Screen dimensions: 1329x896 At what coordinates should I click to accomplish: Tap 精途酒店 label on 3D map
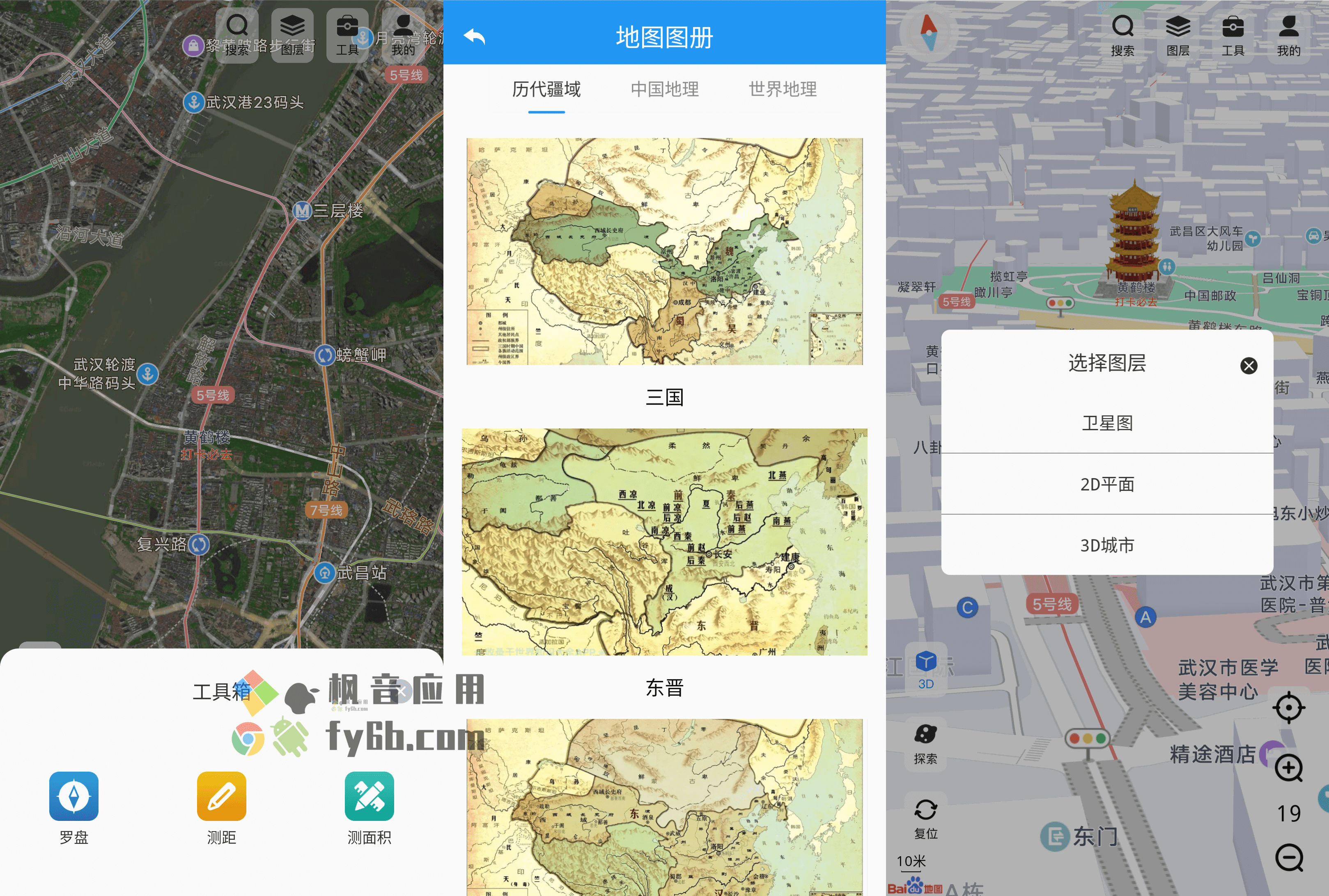[x=1212, y=754]
